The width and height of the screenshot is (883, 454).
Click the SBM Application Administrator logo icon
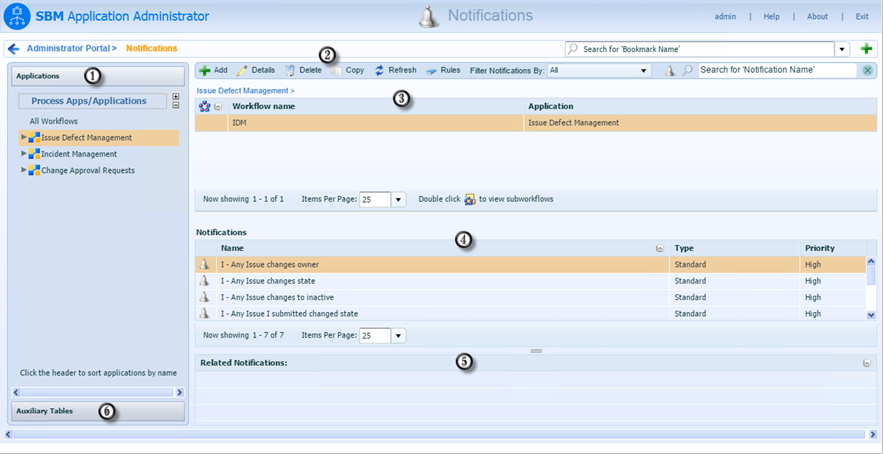pyautogui.click(x=17, y=16)
